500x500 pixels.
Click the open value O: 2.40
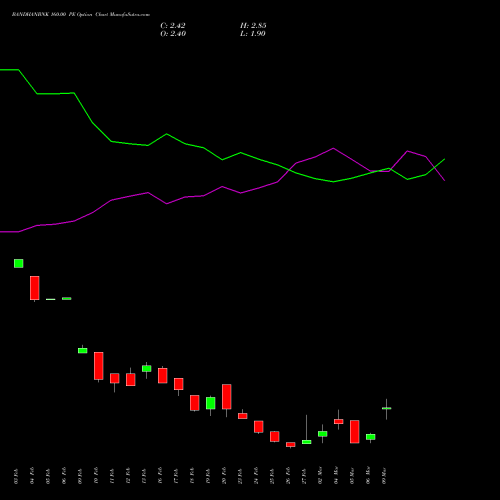pos(173,34)
